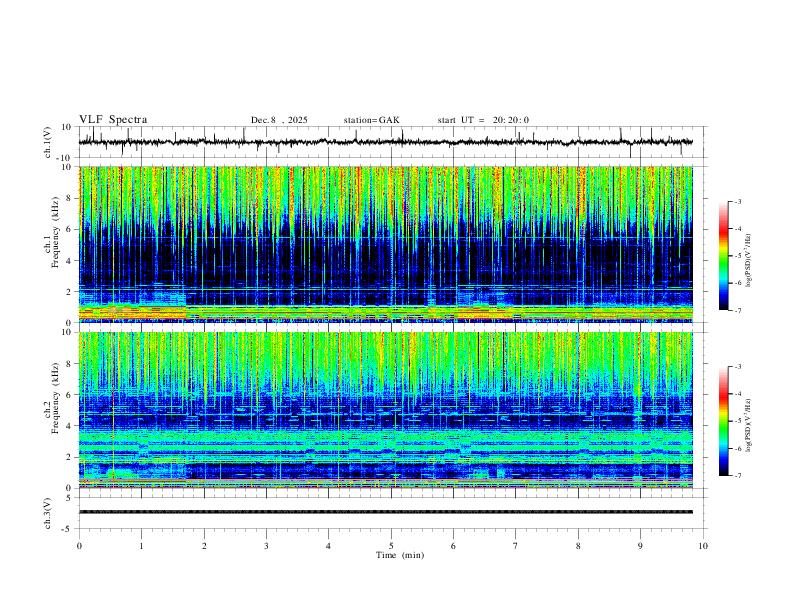Click the time-axis tick label "5"

click(x=391, y=546)
